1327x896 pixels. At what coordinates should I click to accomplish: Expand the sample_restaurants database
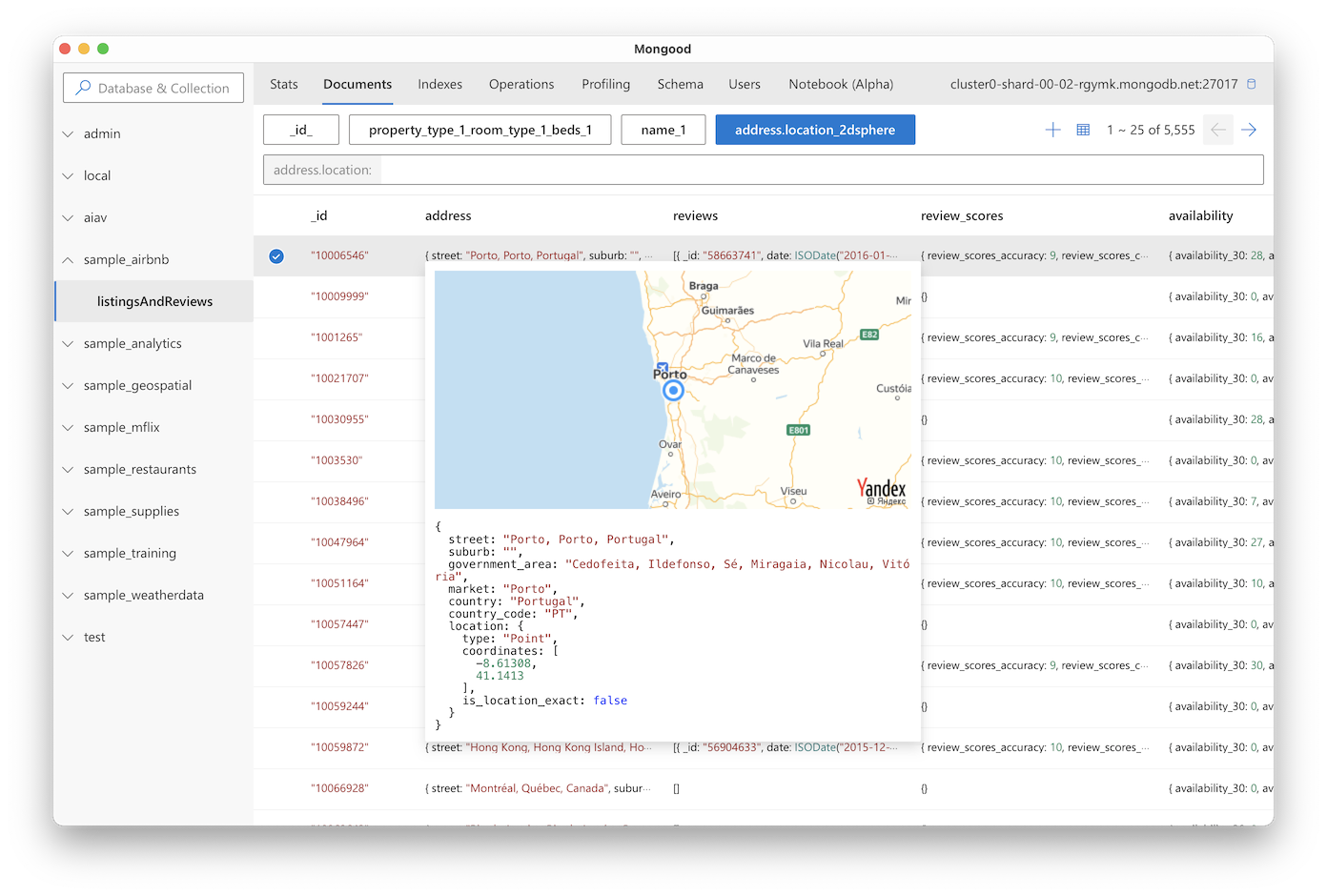(68, 469)
